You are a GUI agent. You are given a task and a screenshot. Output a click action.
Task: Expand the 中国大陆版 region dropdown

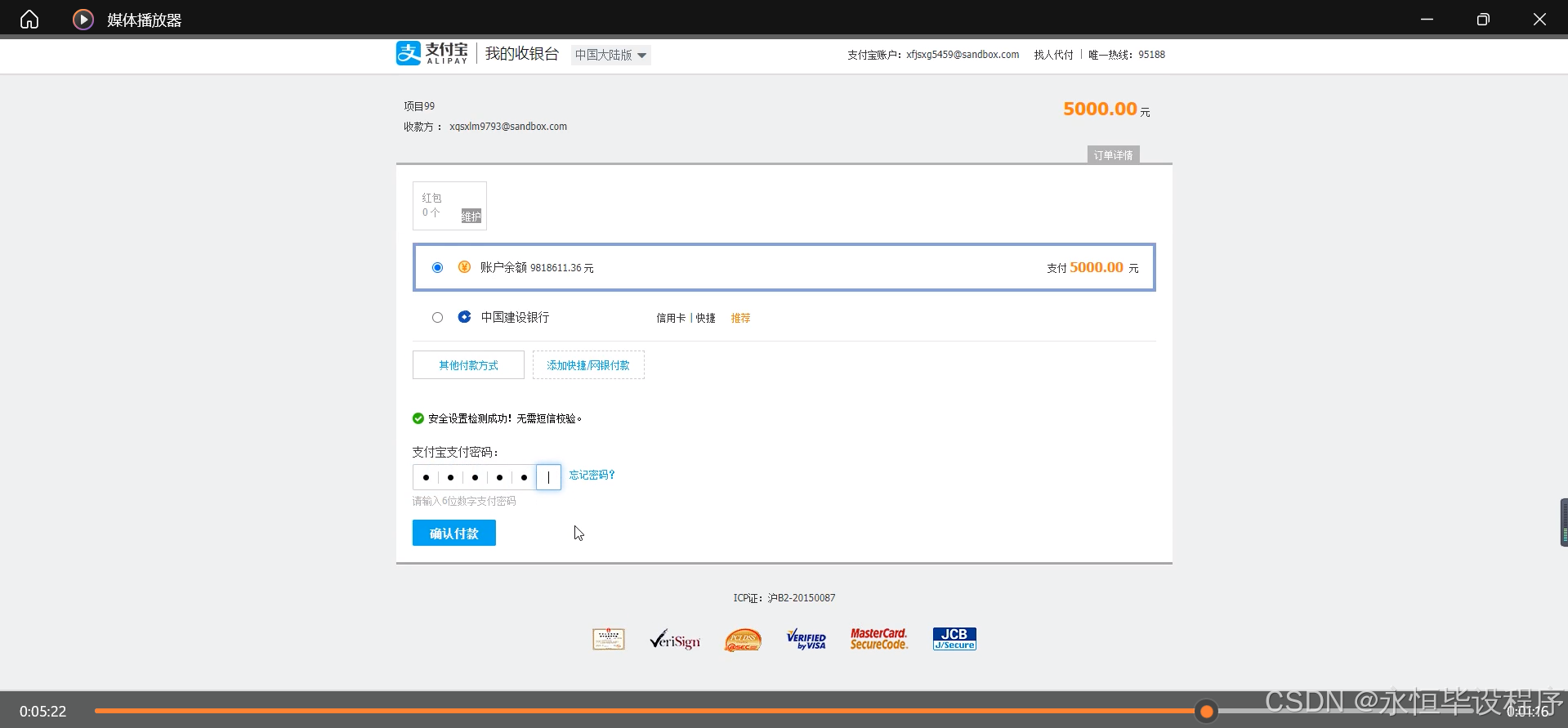(610, 55)
